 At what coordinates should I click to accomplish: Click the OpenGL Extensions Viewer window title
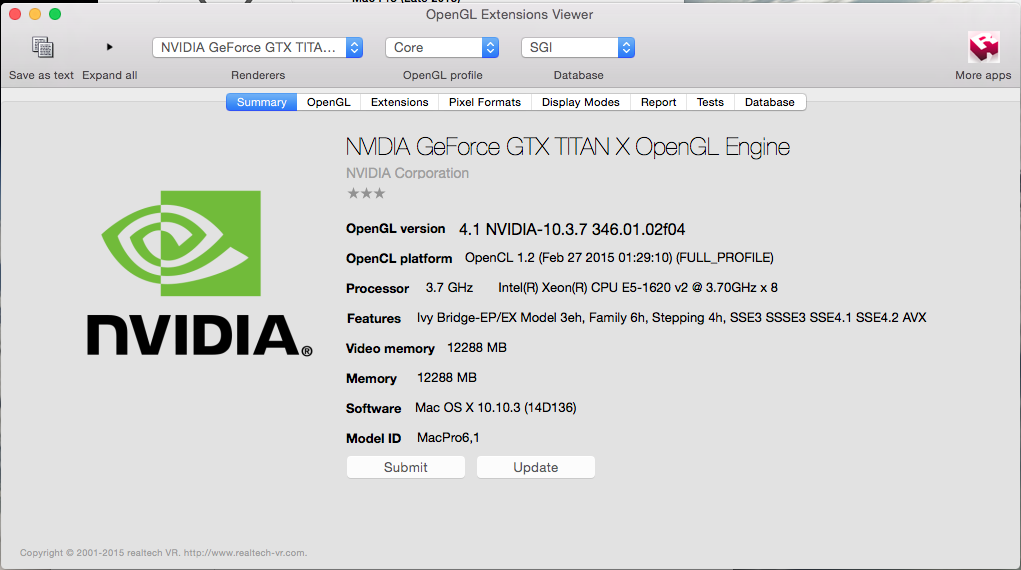click(x=509, y=14)
